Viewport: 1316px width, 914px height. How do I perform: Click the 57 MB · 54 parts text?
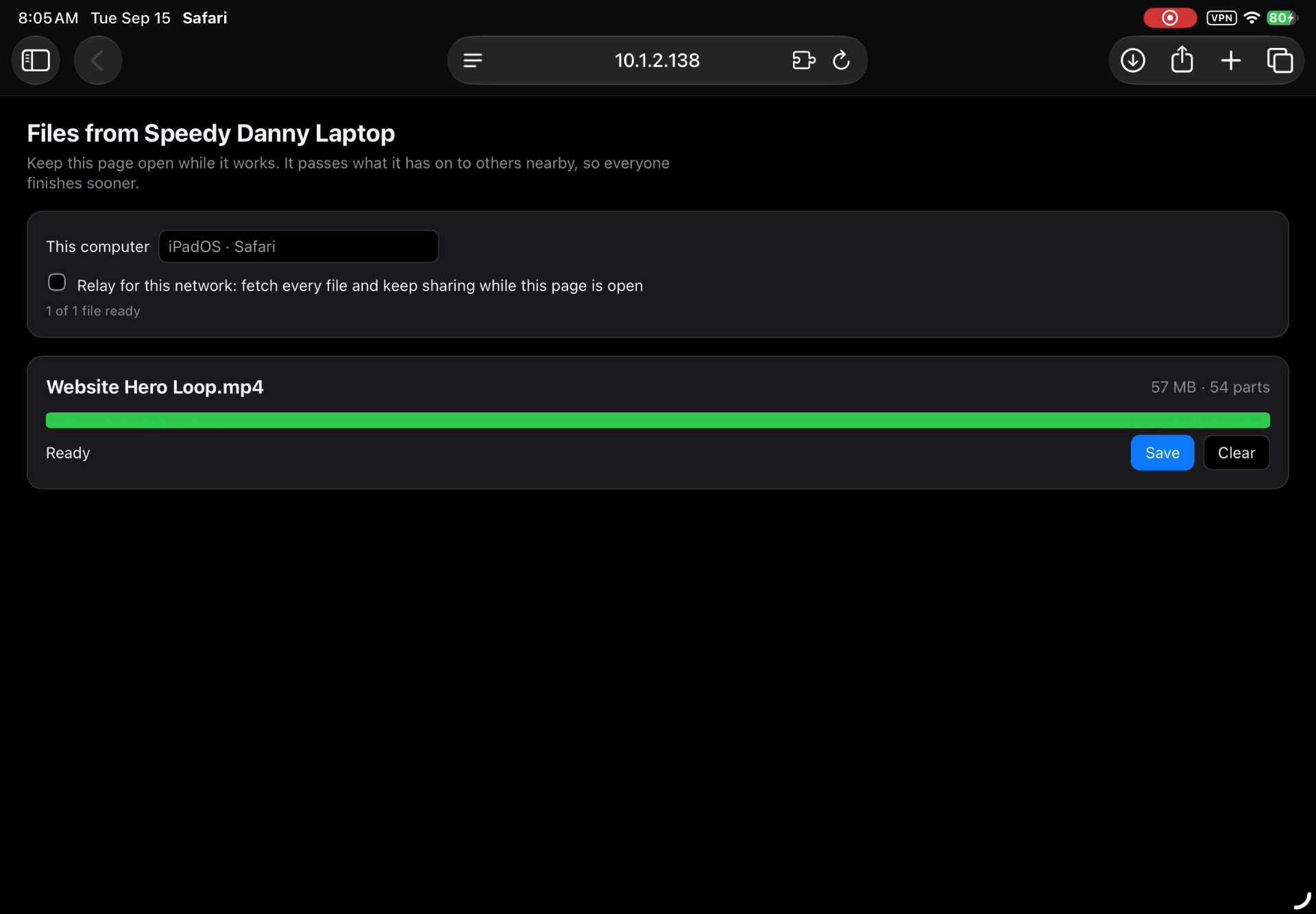[1210, 387]
